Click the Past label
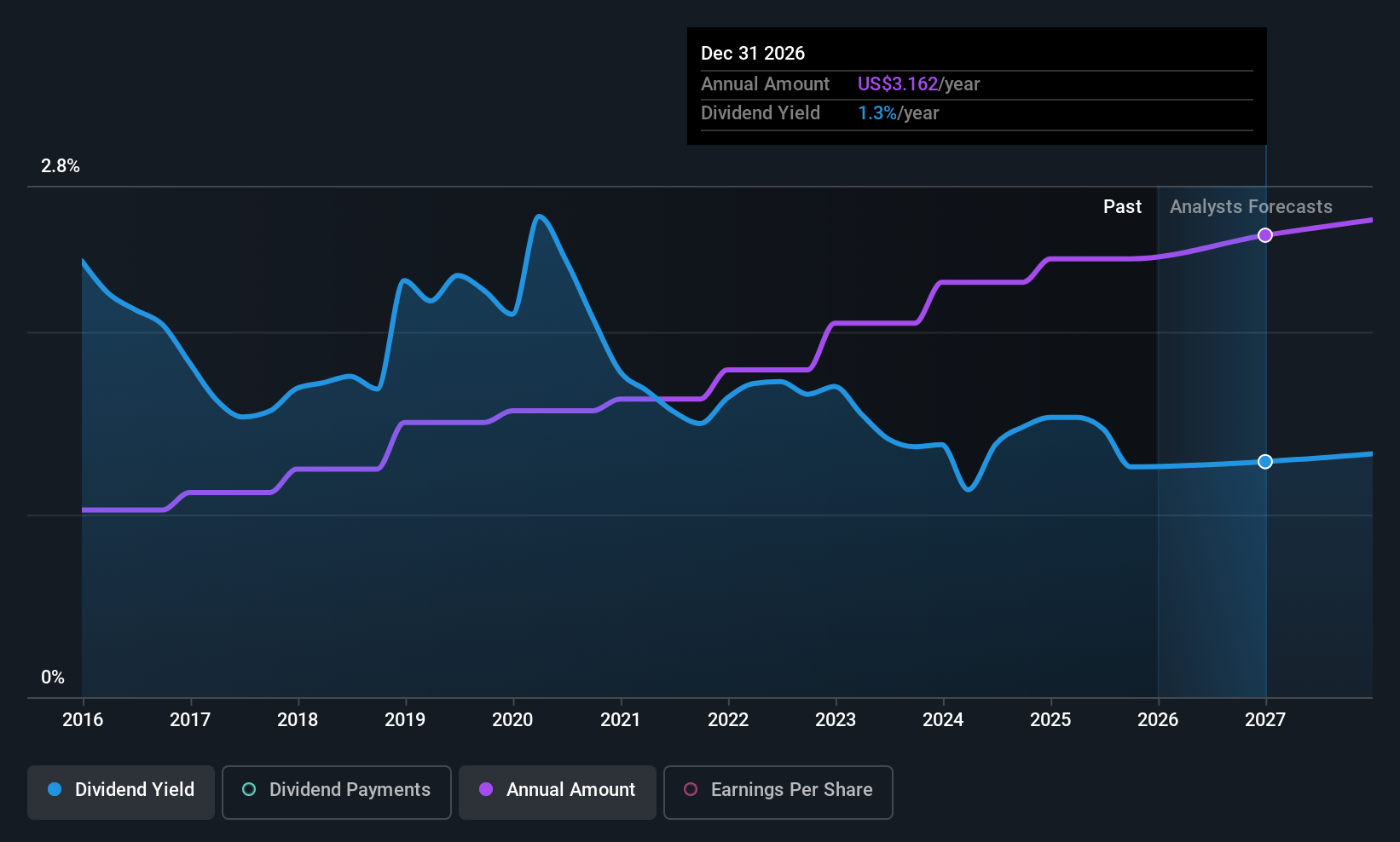This screenshot has width=1400, height=842. point(1122,207)
